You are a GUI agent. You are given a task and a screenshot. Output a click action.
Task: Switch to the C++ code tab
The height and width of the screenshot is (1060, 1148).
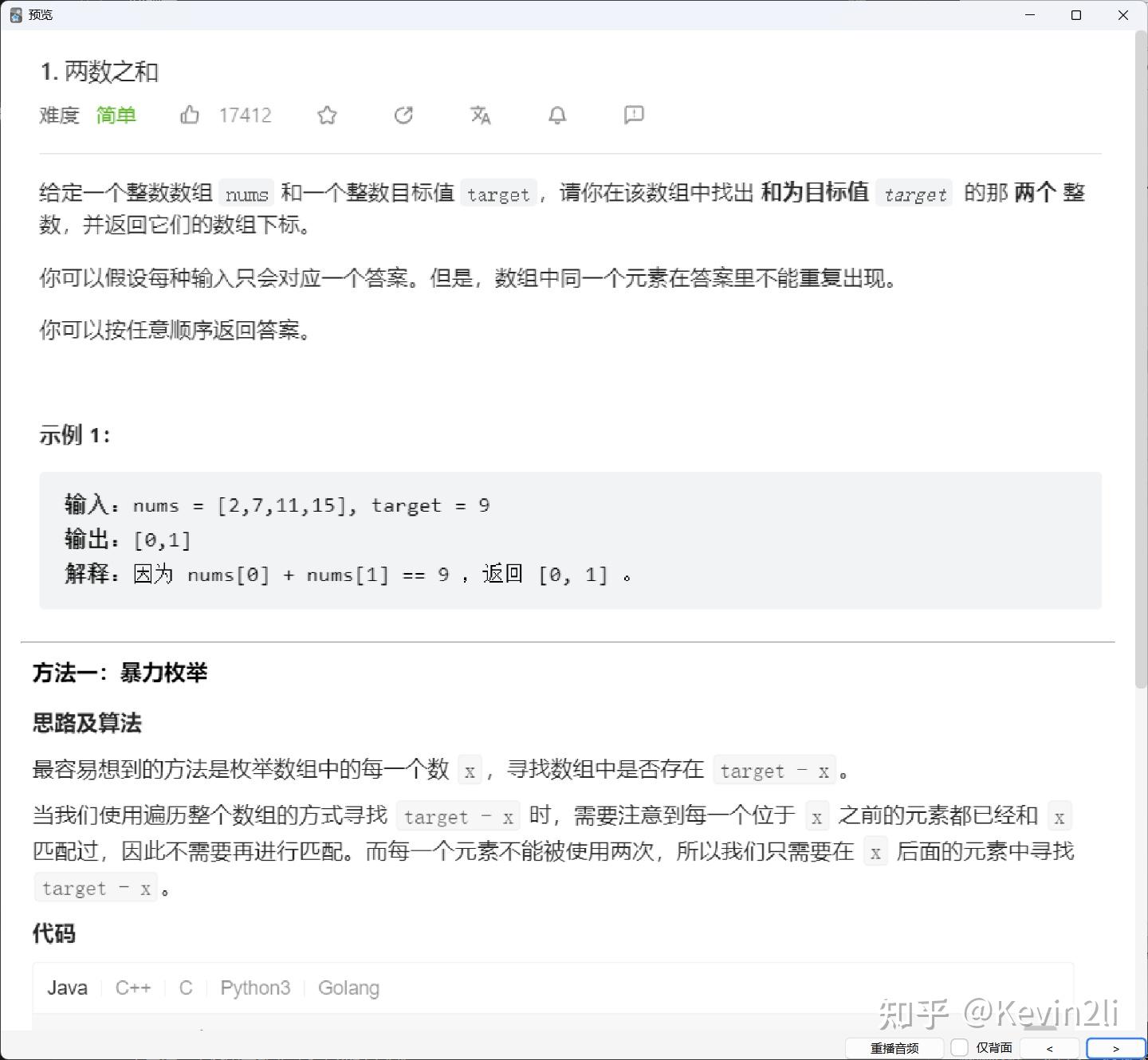point(133,987)
